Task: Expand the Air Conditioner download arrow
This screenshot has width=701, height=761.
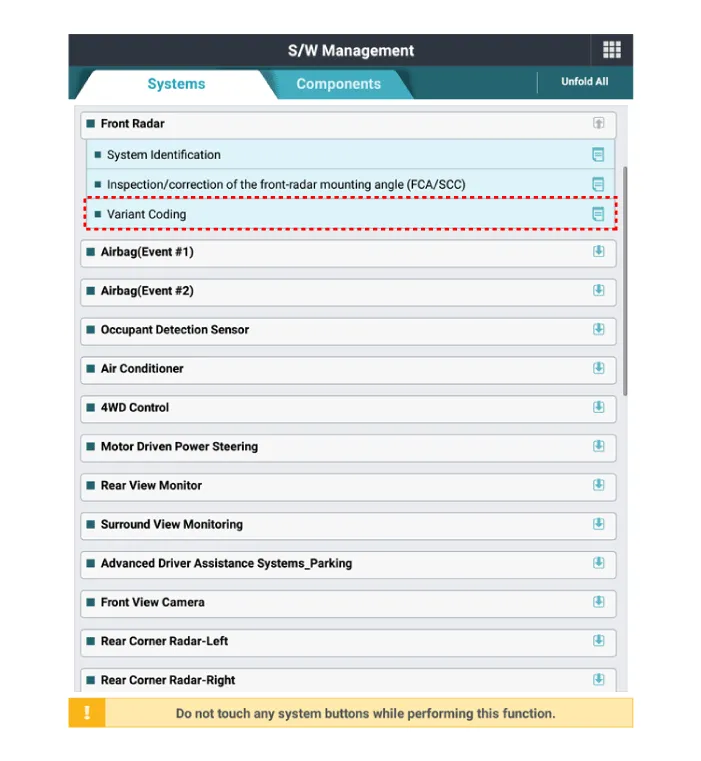Action: [x=598, y=369]
